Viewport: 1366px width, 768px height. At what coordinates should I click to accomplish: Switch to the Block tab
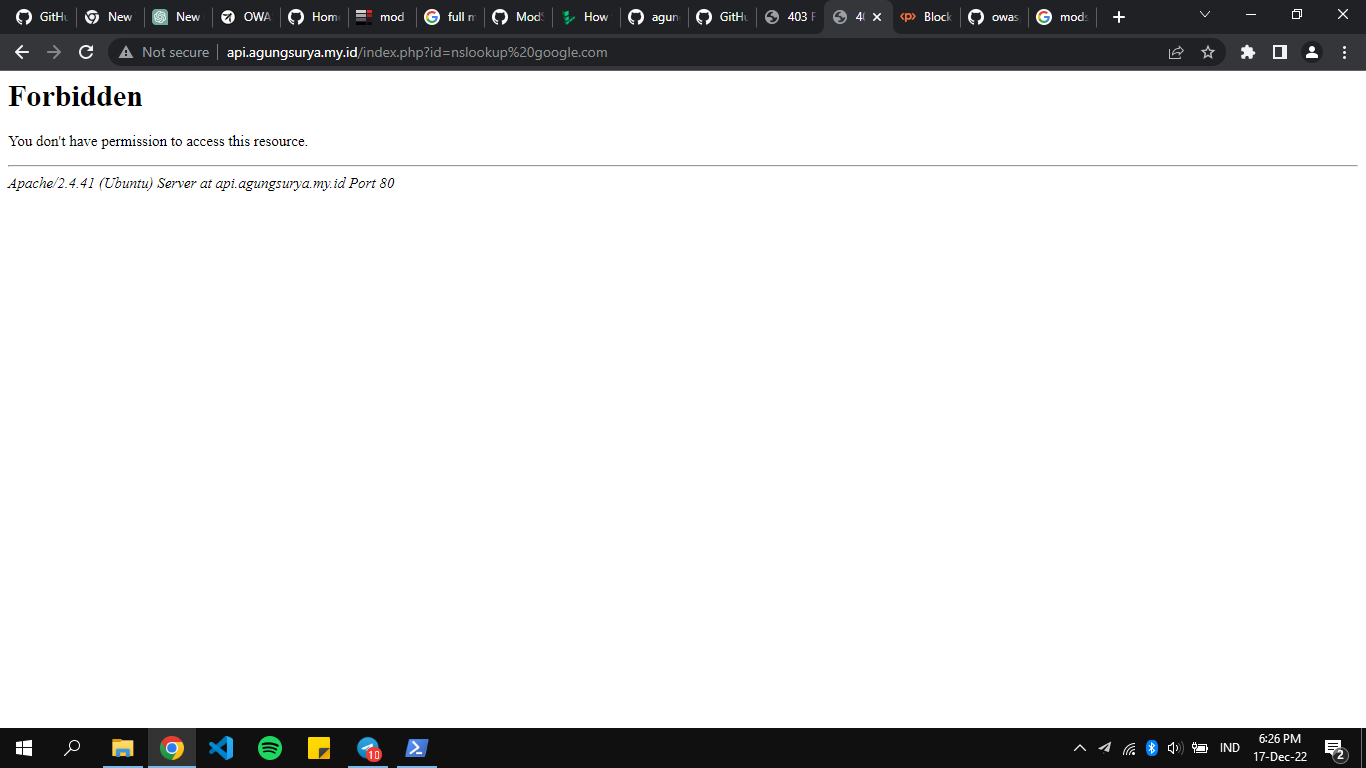(x=926, y=17)
